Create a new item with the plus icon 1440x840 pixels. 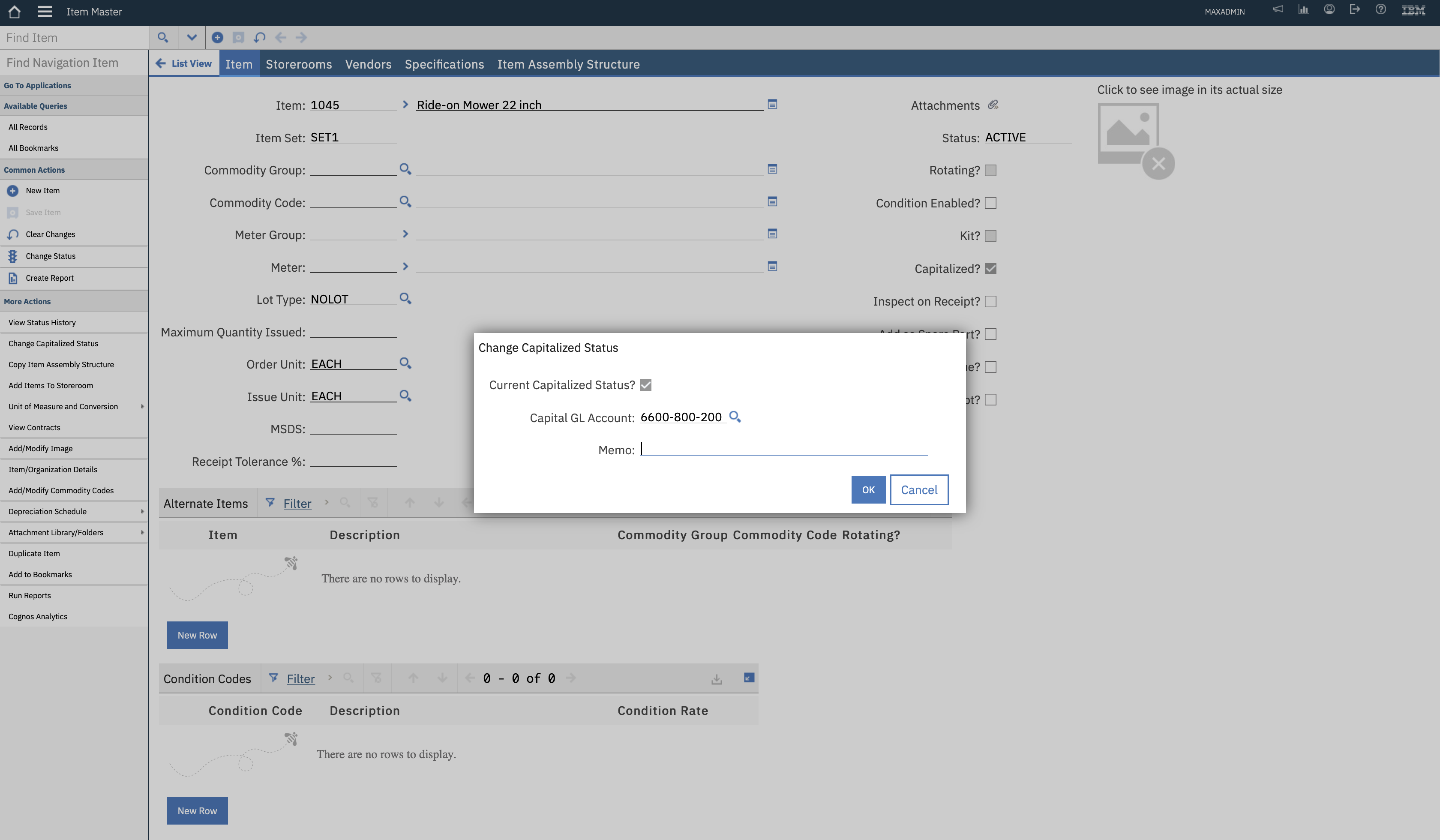pyautogui.click(x=217, y=37)
